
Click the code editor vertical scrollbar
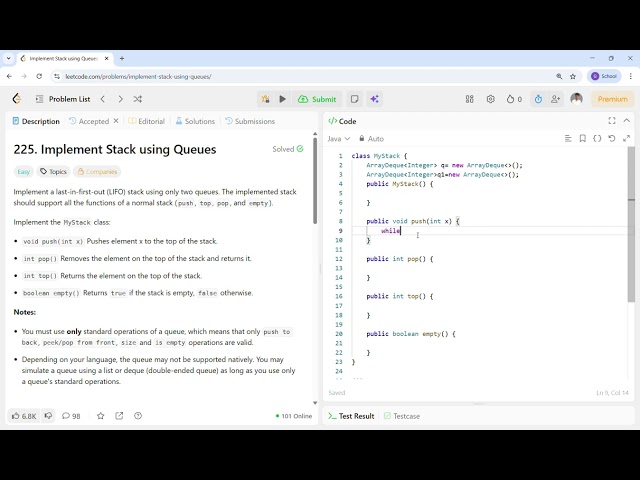click(x=631, y=224)
